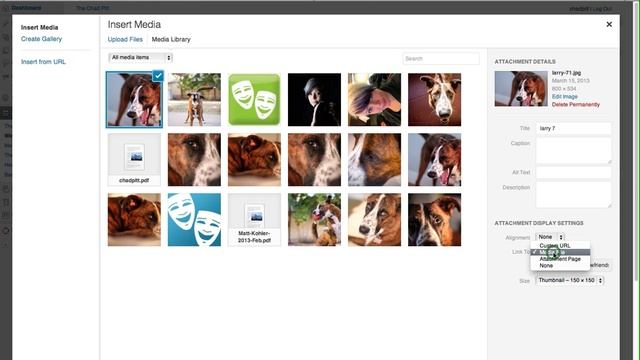Click into the Caption text area
This screenshot has width=640, height=360.
coord(573,151)
